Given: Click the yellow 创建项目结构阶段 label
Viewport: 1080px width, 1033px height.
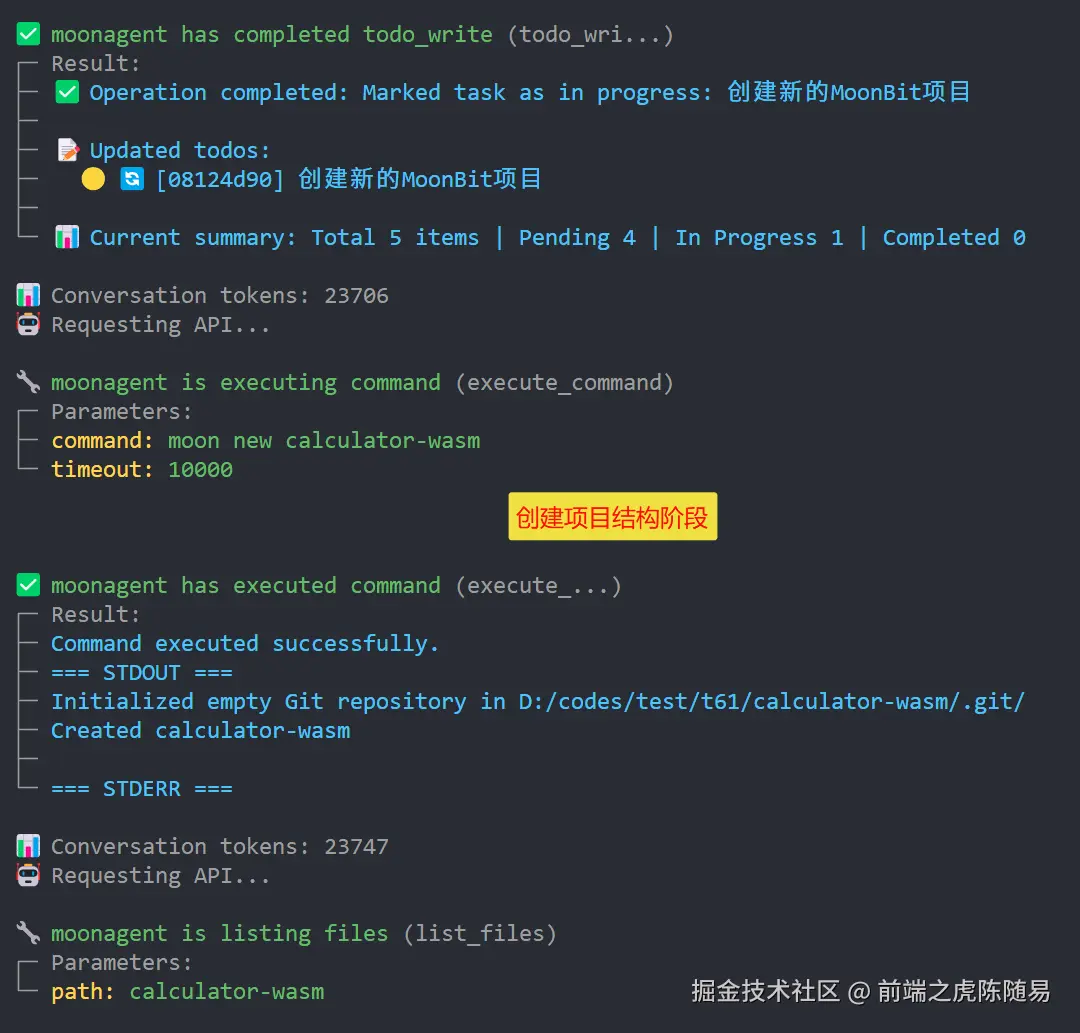Looking at the screenshot, I should pyautogui.click(x=612, y=517).
